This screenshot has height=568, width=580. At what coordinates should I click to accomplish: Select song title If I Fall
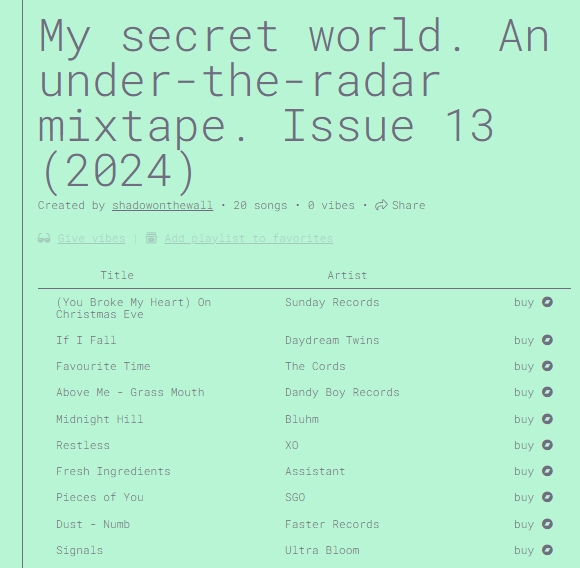86,340
